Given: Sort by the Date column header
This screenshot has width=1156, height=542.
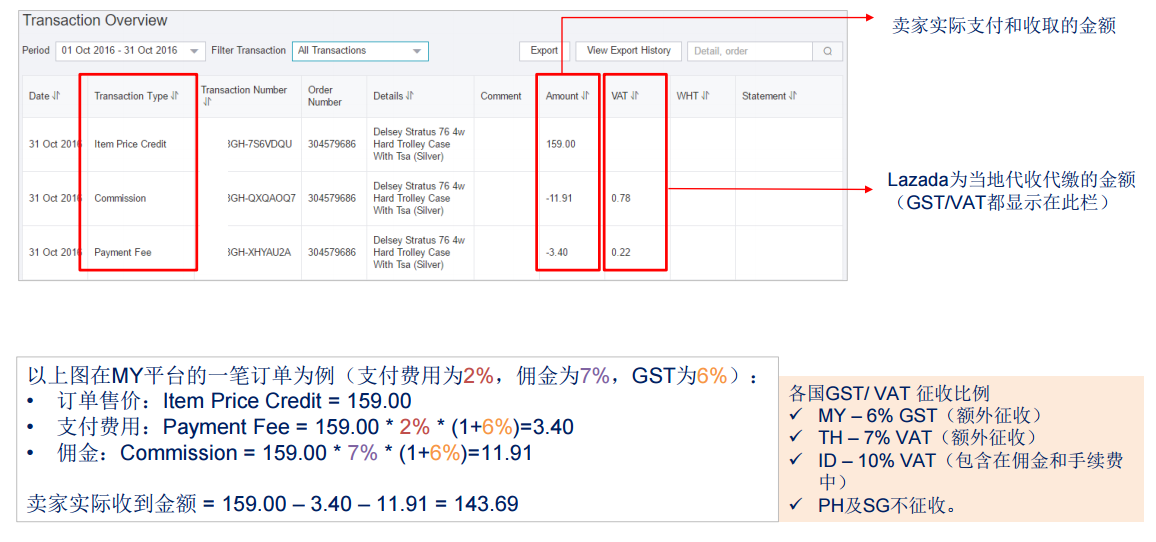Looking at the screenshot, I should (x=44, y=96).
